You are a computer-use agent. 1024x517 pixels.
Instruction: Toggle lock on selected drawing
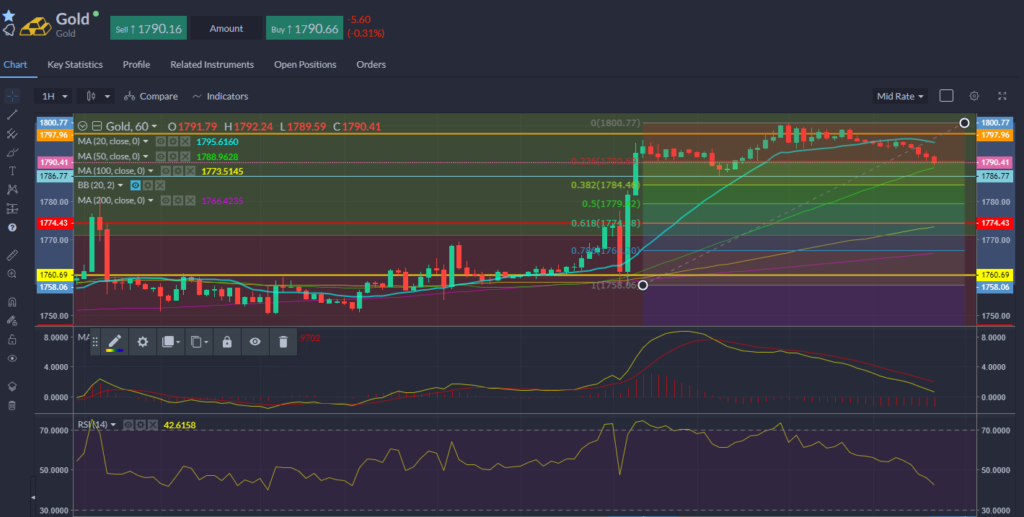(227, 342)
